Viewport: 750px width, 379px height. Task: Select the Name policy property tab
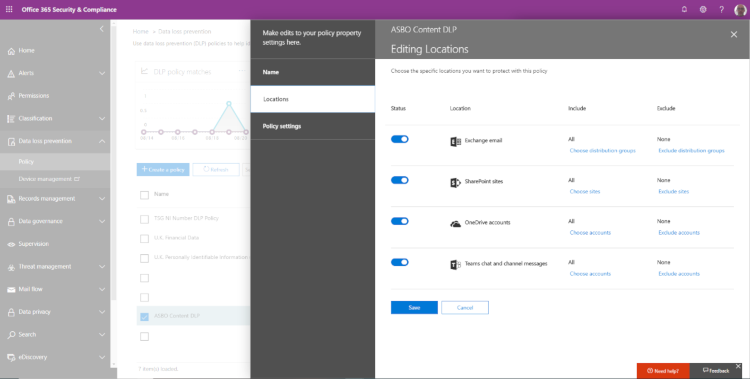click(x=313, y=72)
